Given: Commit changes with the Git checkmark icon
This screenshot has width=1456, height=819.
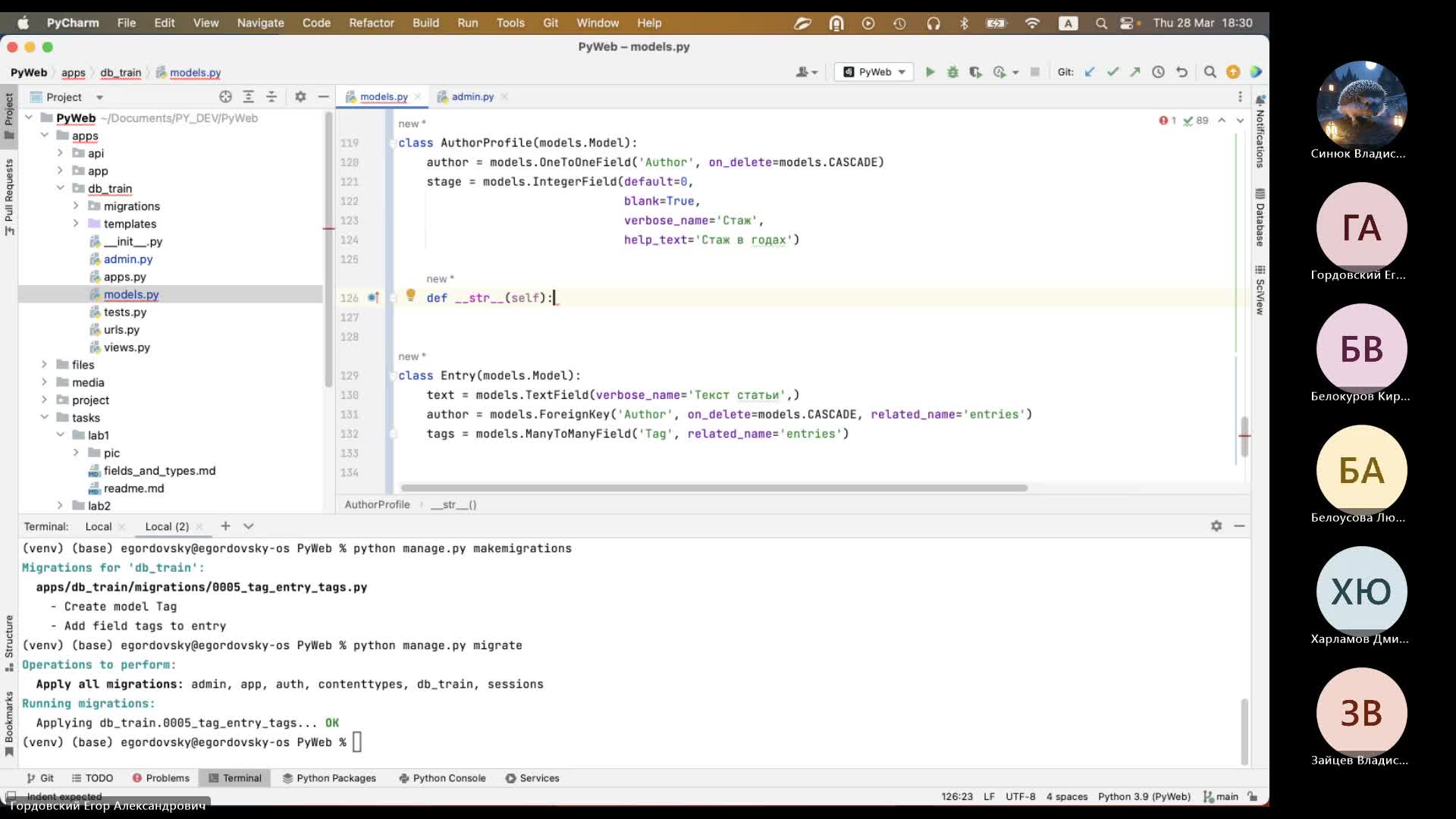Looking at the screenshot, I should coord(1112,72).
